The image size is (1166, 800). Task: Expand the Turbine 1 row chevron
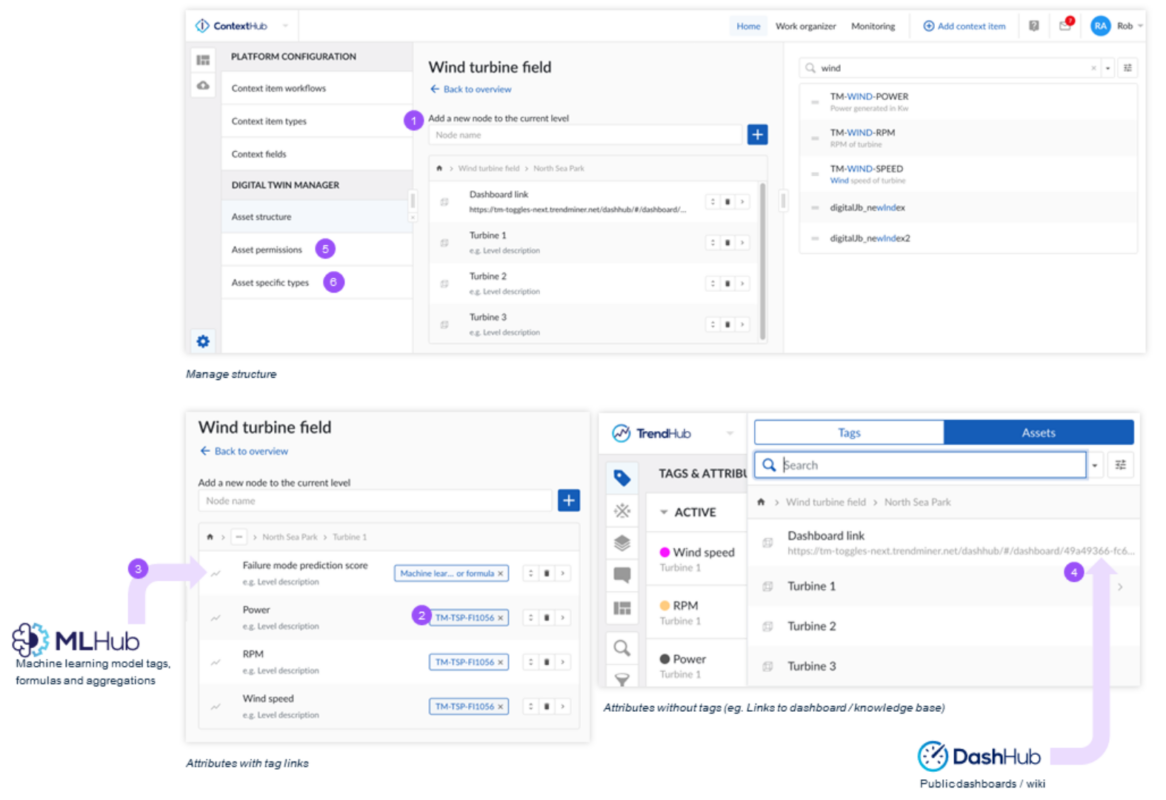coord(1120,586)
